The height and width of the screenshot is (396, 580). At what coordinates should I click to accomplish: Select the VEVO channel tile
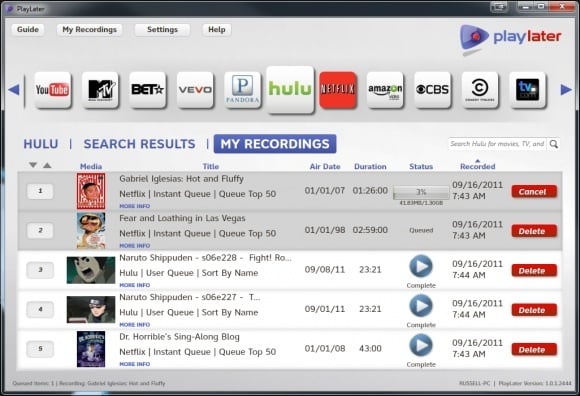click(x=195, y=90)
